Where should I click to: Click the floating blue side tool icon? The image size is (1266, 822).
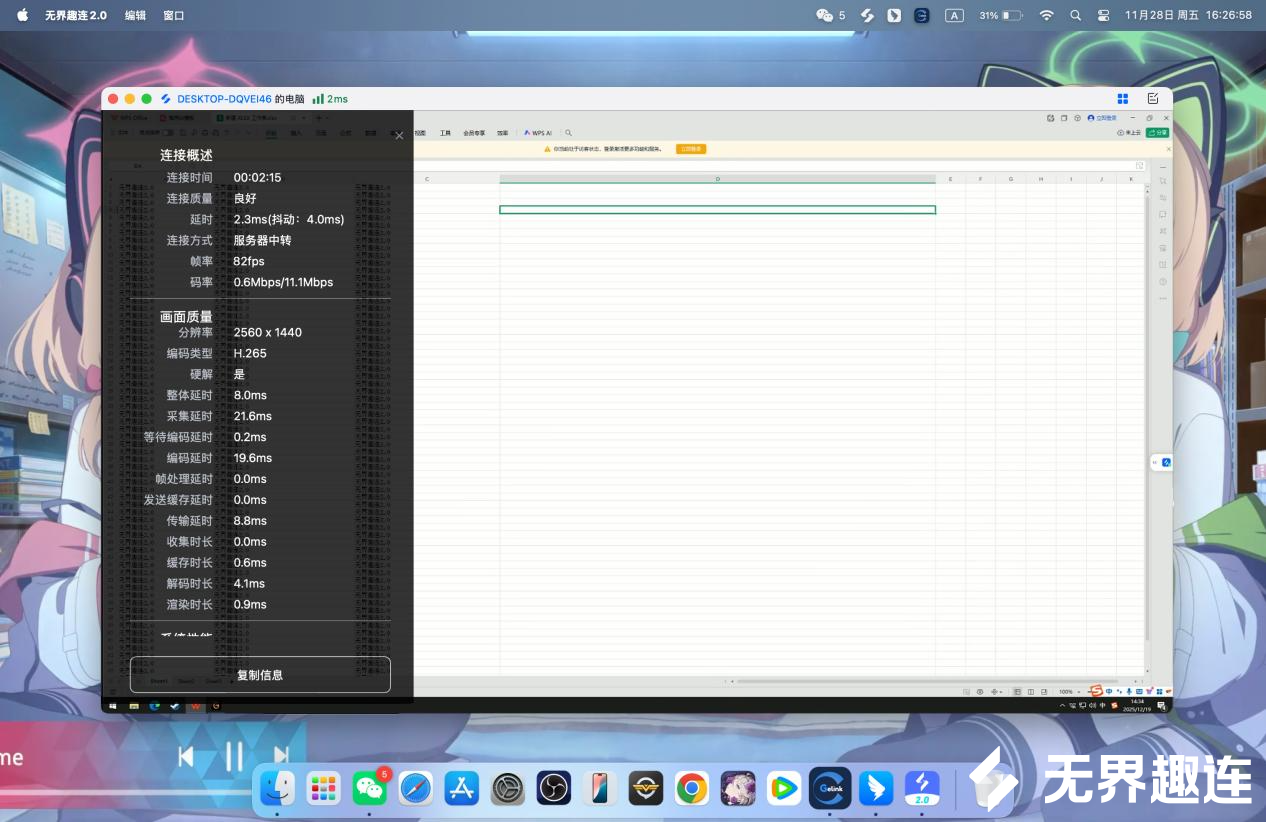[x=1165, y=462]
